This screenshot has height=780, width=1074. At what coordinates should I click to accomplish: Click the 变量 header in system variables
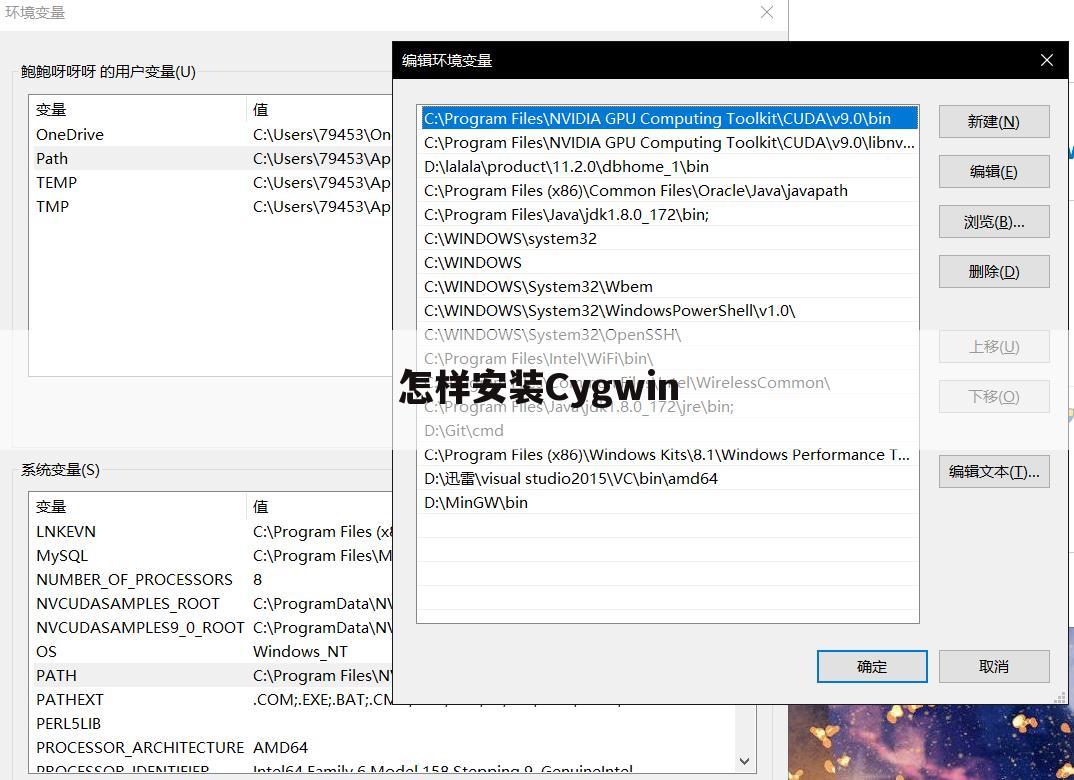[137, 507]
